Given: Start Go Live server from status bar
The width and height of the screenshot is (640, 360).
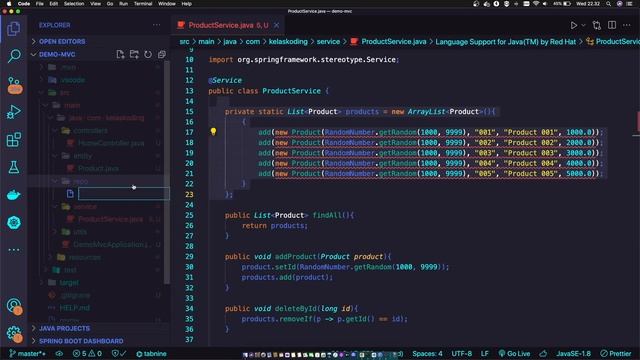Looking at the screenshot, I should [x=514, y=353].
